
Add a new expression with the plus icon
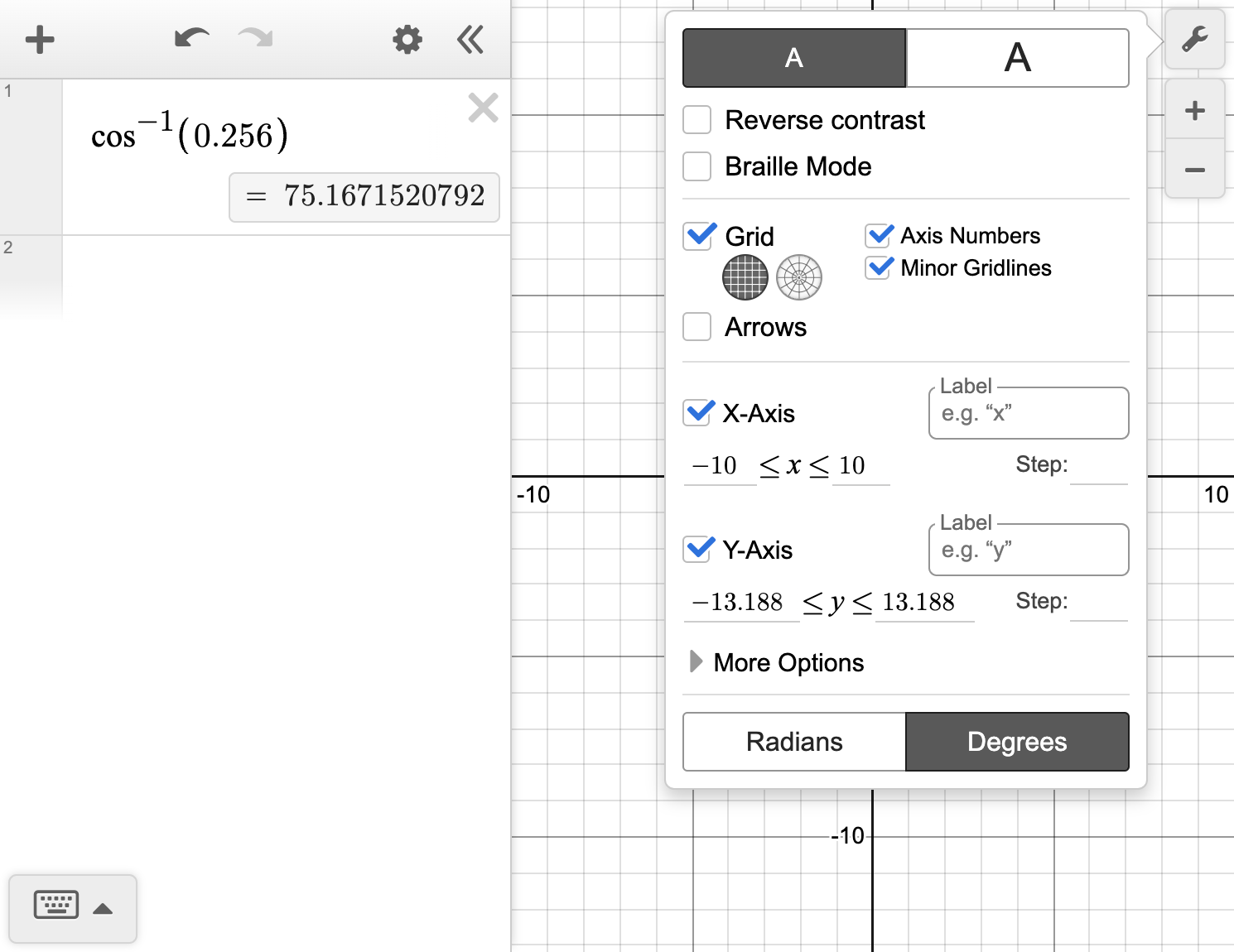click(39, 39)
